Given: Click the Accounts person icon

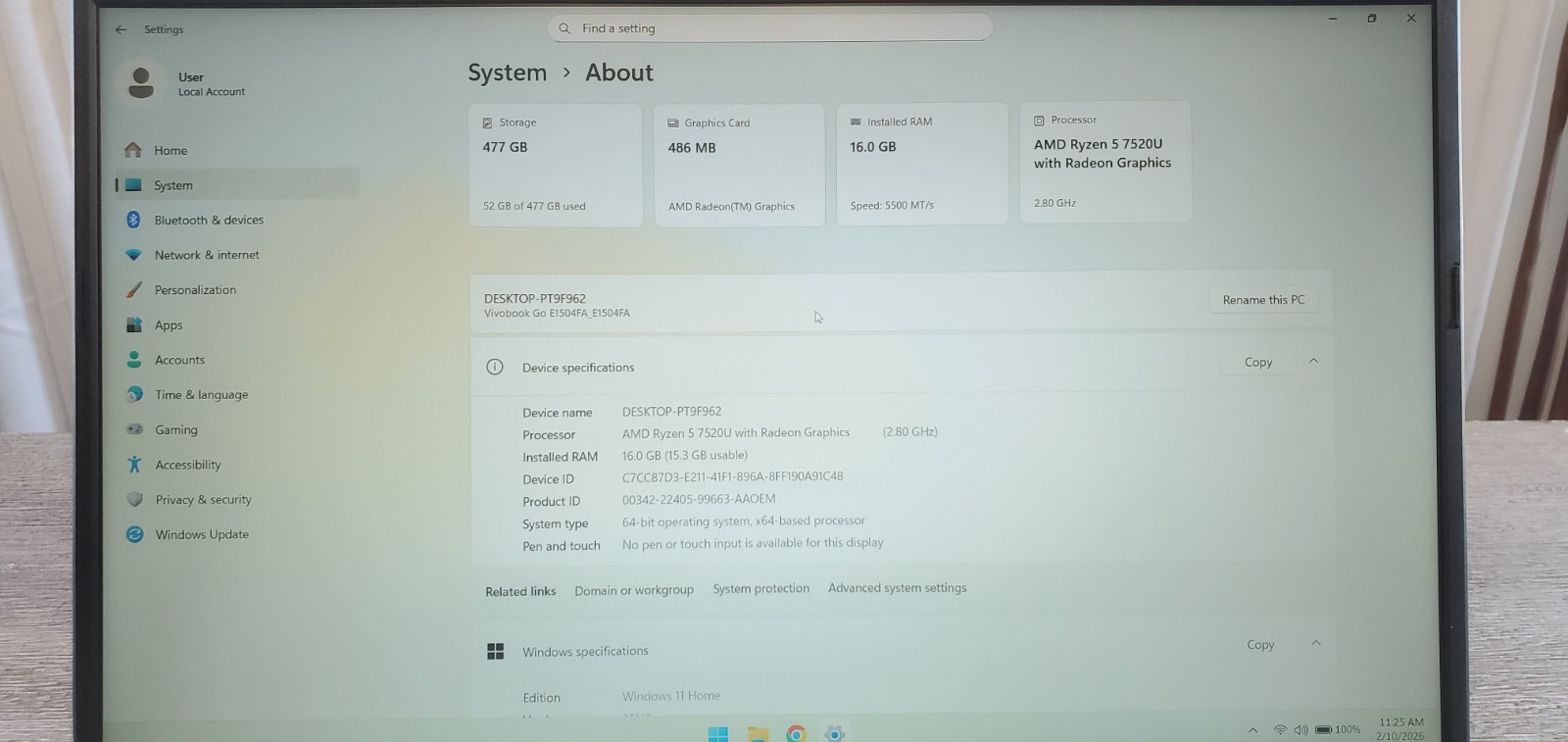Looking at the screenshot, I should [134, 360].
